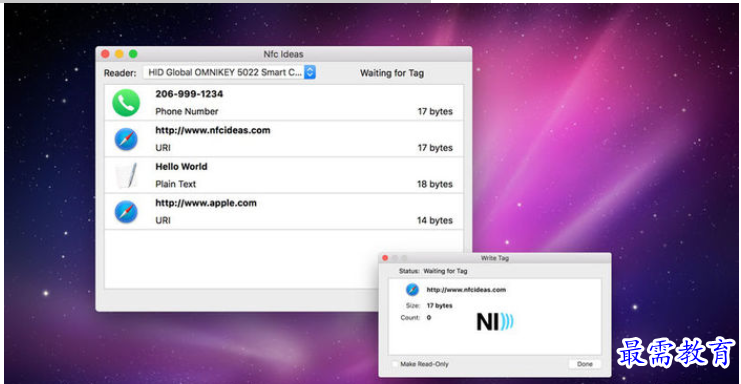Click the Phone Number label
The height and width of the screenshot is (384, 741).
[x=187, y=111]
